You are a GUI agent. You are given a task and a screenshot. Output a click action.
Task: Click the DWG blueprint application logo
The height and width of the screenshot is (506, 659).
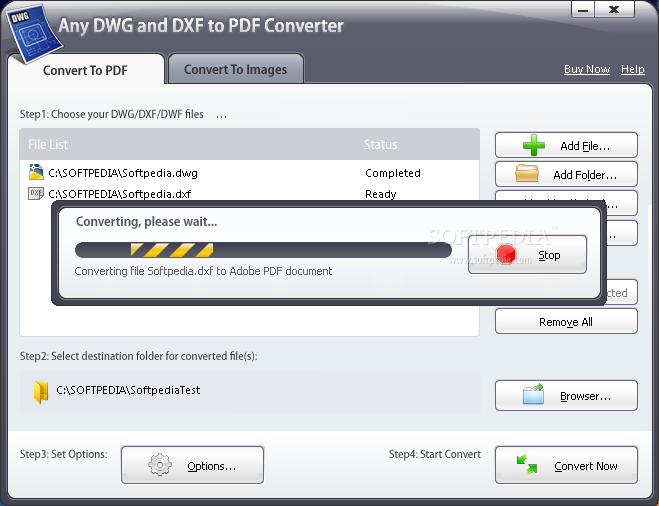(35, 33)
